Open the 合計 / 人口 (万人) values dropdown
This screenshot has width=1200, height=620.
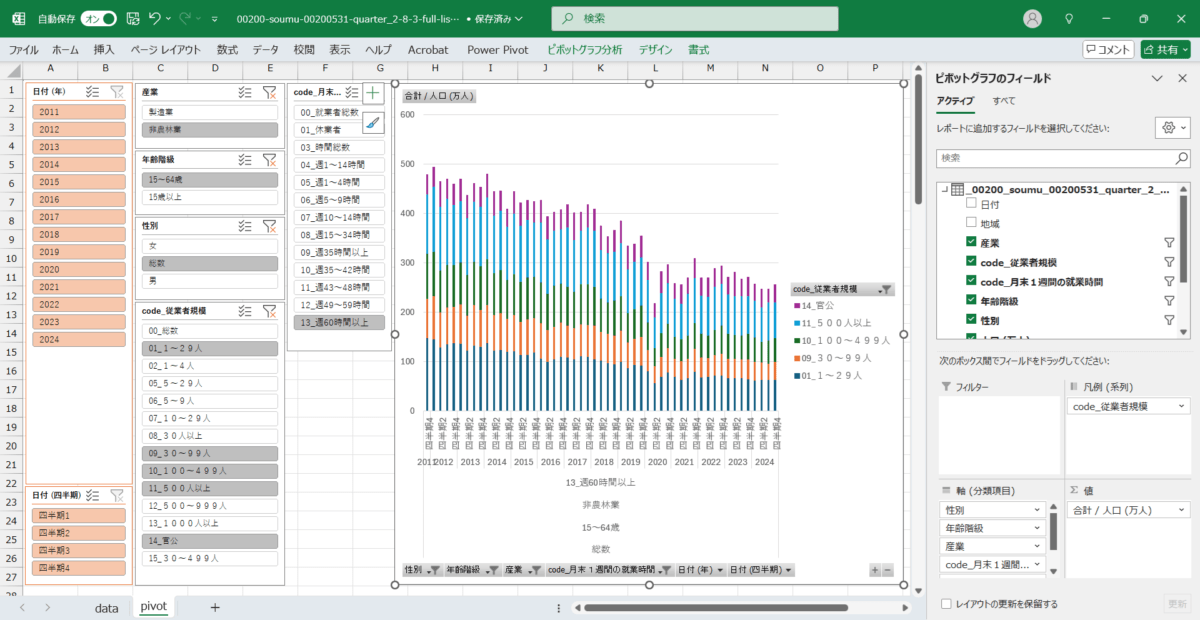coord(1182,510)
